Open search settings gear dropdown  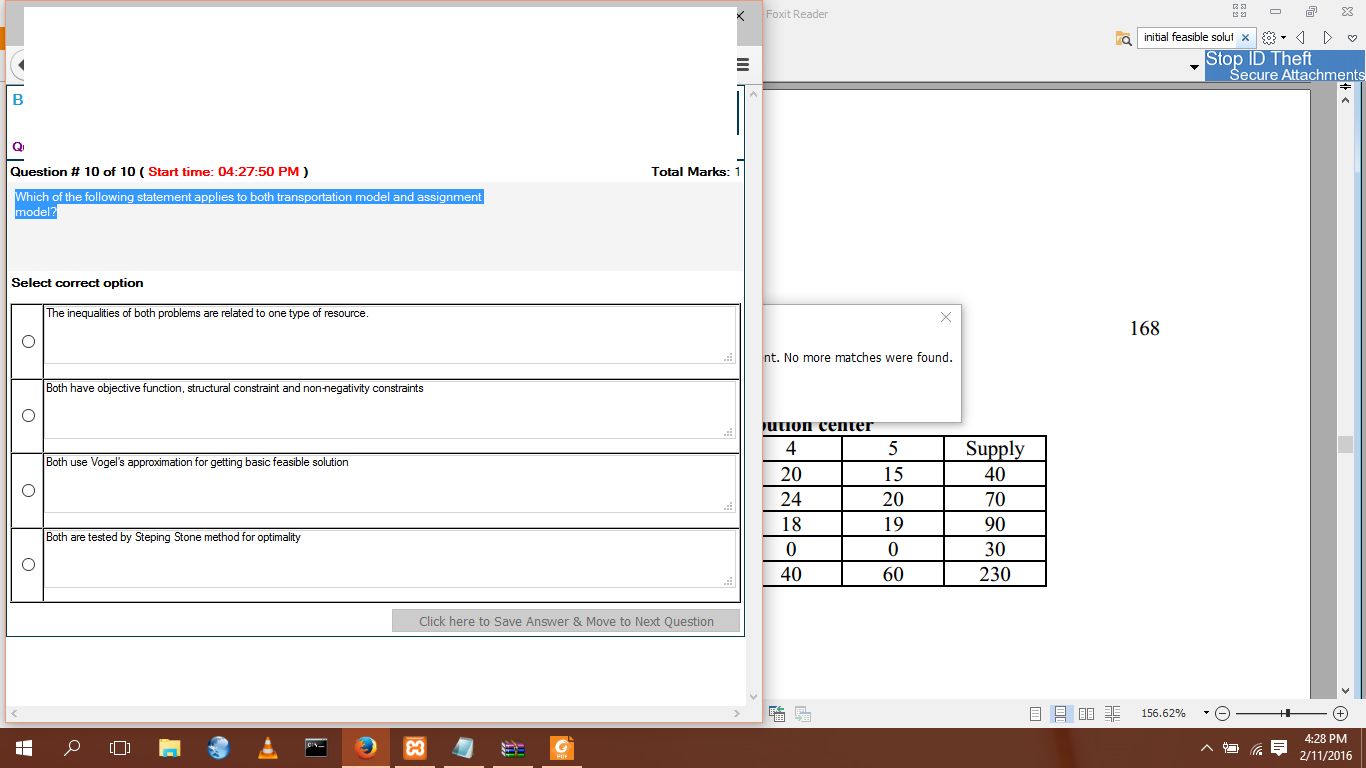tap(1270, 38)
